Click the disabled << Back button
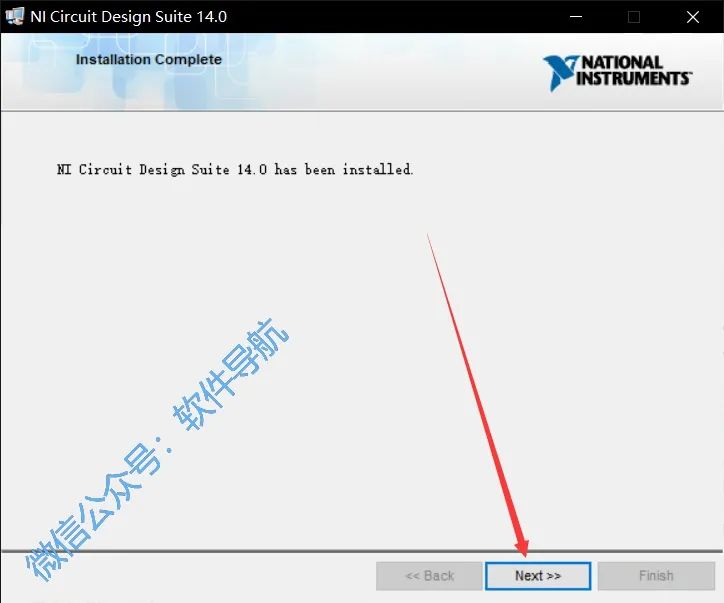Screen dimensions: 724x603 429,576
